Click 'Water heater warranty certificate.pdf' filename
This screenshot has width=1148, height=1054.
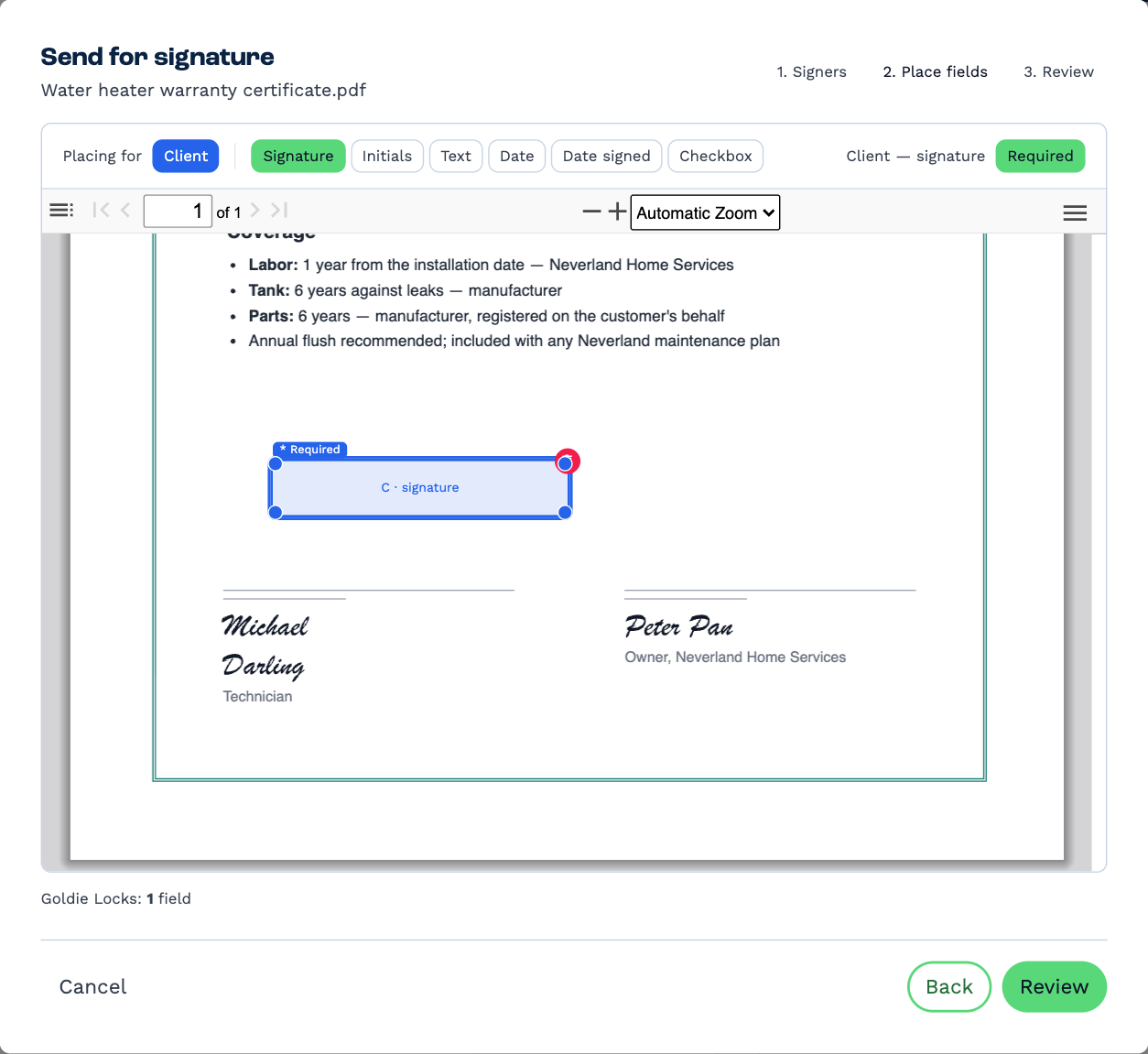[x=203, y=90]
